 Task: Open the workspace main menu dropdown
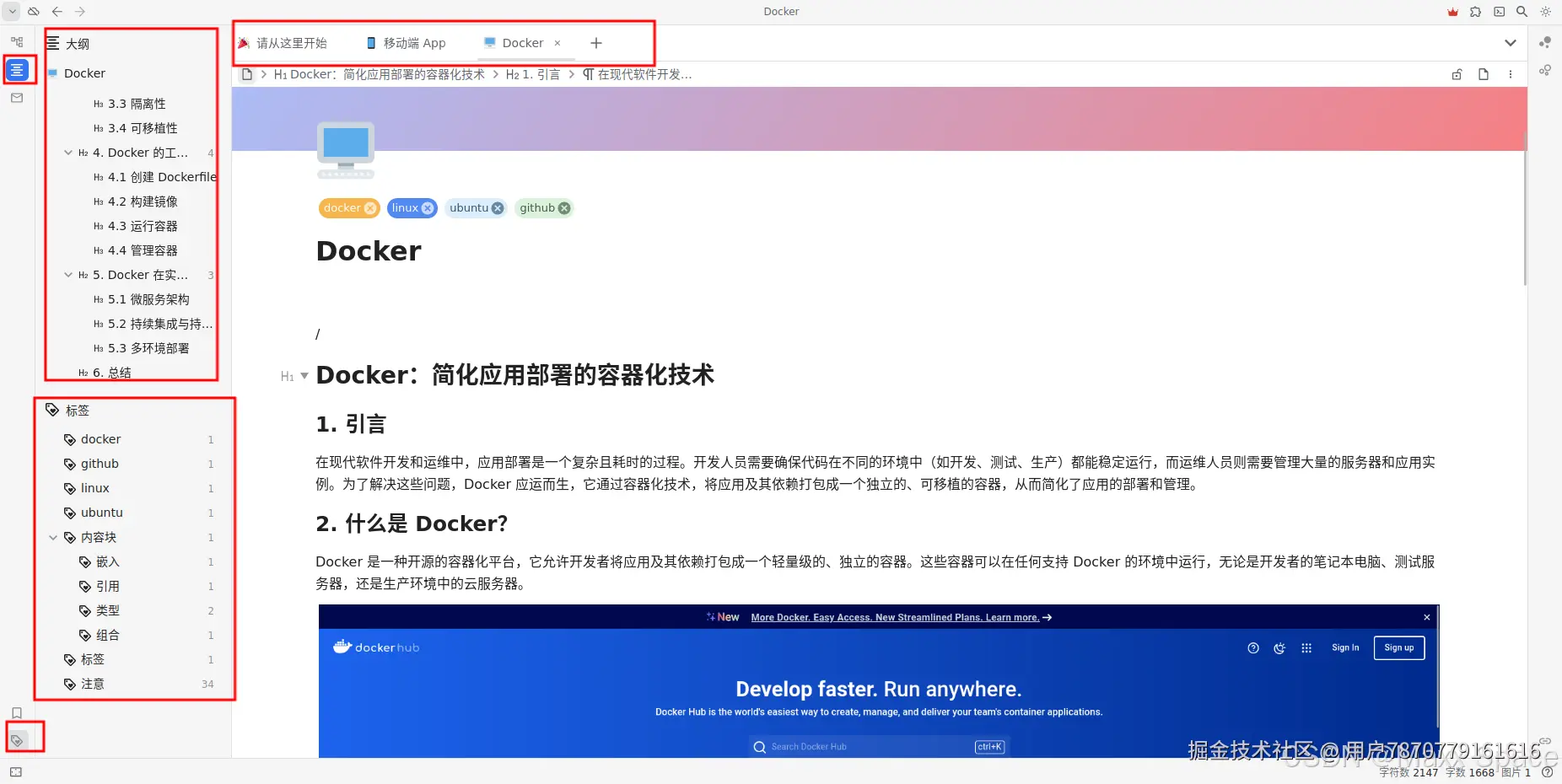[12, 11]
